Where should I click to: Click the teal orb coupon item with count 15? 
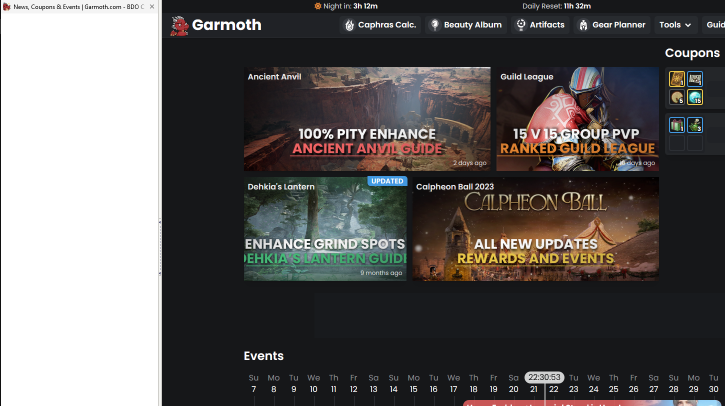(x=695, y=97)
